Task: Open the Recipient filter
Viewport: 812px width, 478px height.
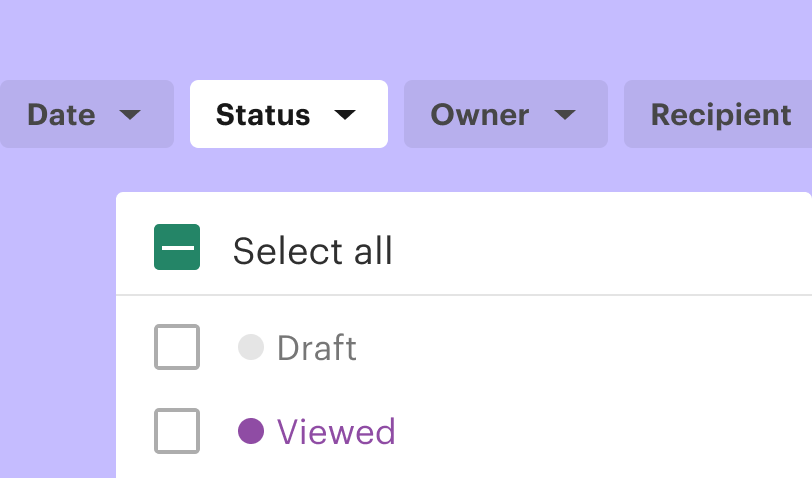Action: [720, 115]
